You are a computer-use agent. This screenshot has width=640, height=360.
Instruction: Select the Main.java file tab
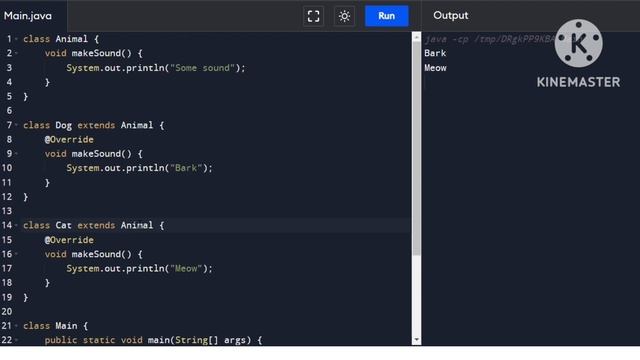point(28,16)
